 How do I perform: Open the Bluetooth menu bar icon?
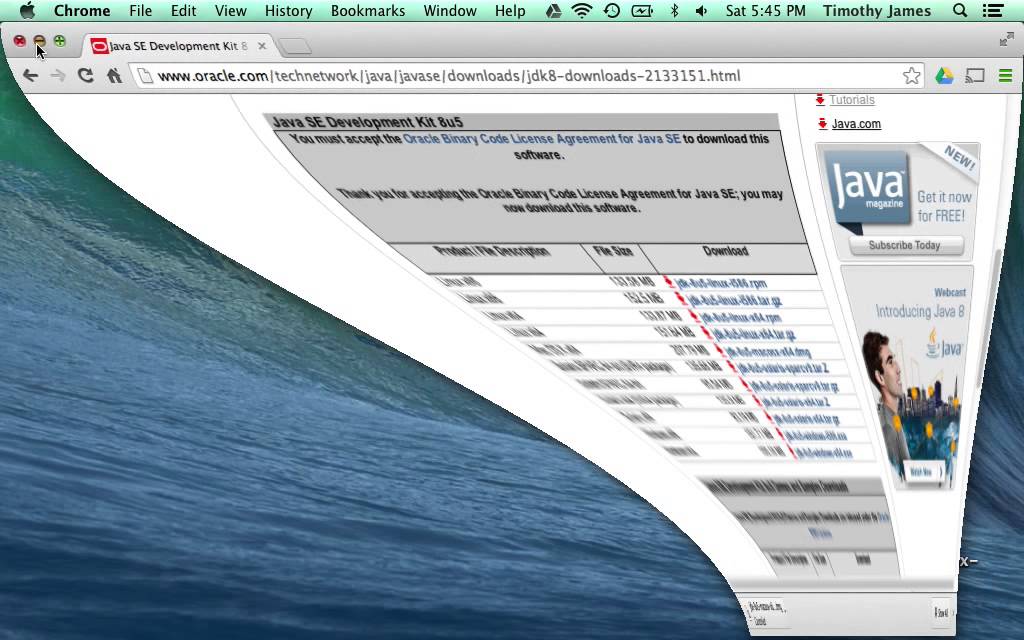pyautogui.click(x=675, y=10)
